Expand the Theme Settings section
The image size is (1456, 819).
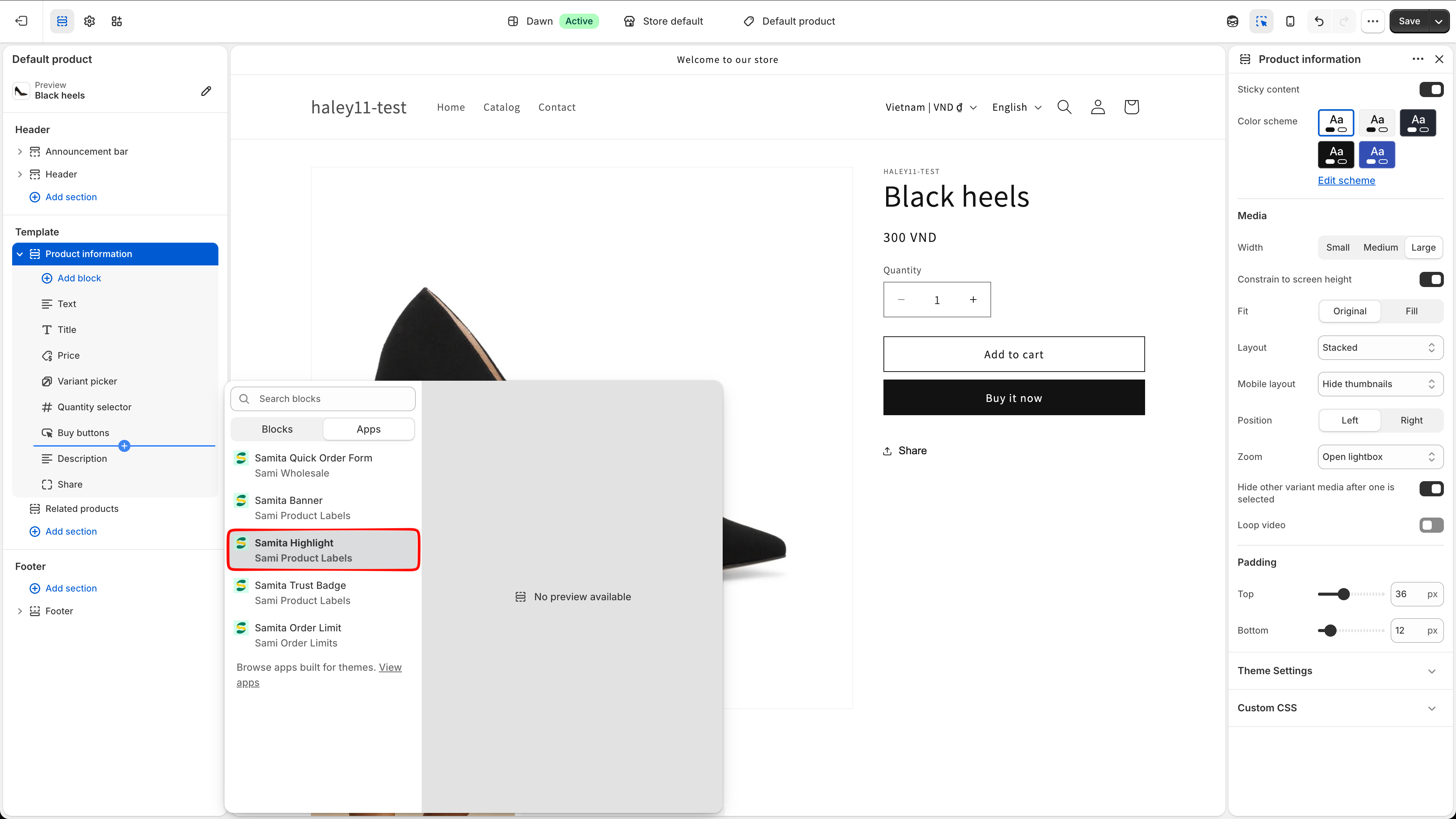[1340, 670]
